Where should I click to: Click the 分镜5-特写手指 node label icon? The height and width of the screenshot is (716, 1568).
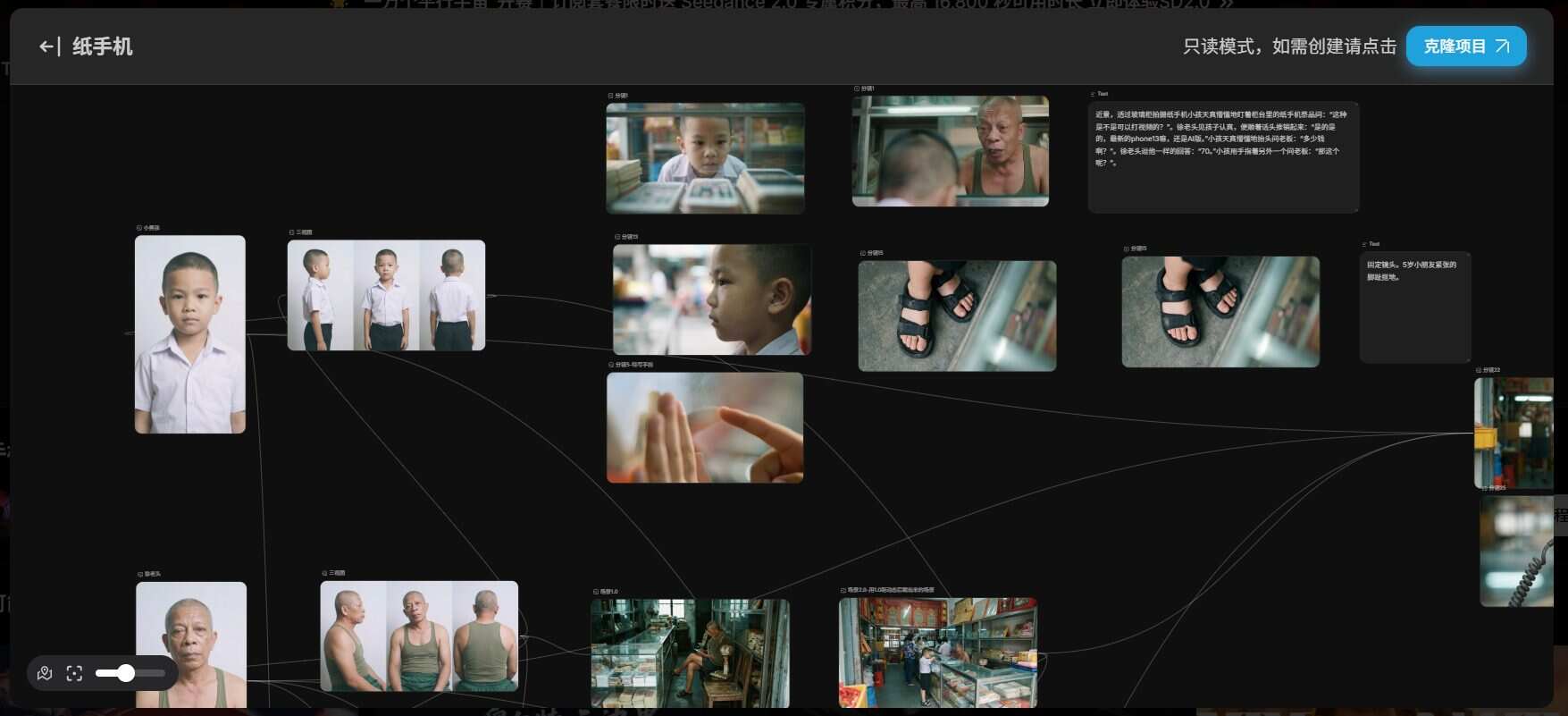pyautogui.click(x=611, y=365)
